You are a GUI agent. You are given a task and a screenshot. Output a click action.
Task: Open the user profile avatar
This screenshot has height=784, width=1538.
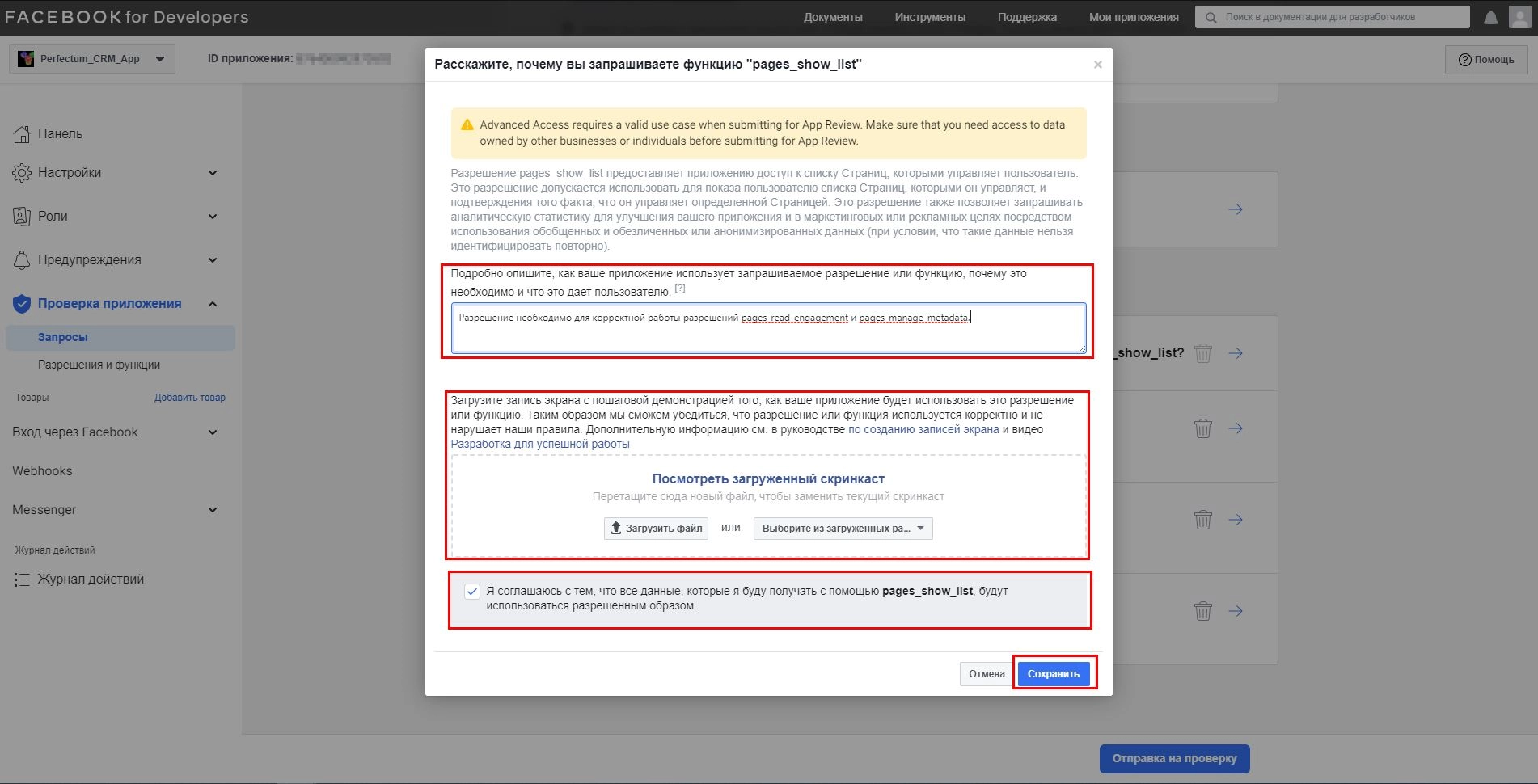[x=1520, y=17]
